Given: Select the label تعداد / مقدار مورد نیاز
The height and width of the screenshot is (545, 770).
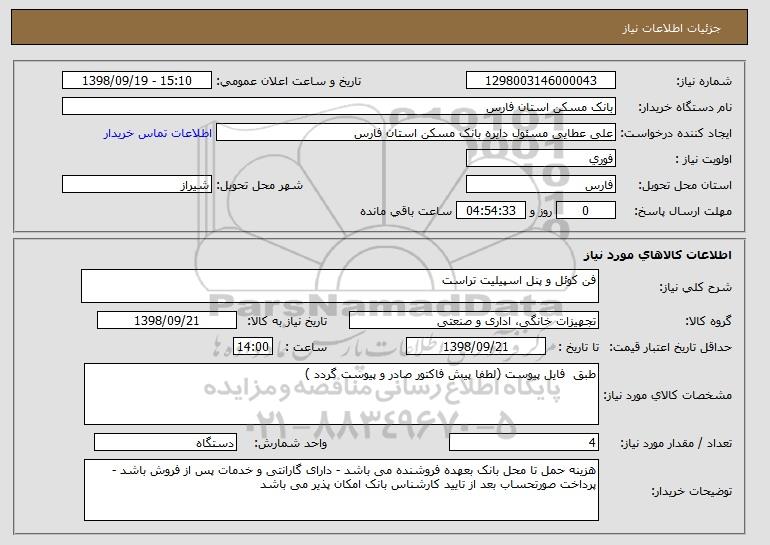Looking at the screenshot, I should tap(676, 443).
